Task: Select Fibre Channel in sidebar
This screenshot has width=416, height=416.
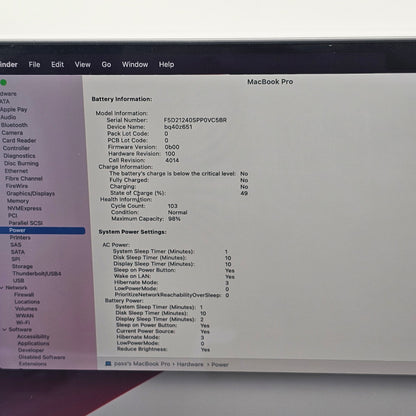Action: 24,178
